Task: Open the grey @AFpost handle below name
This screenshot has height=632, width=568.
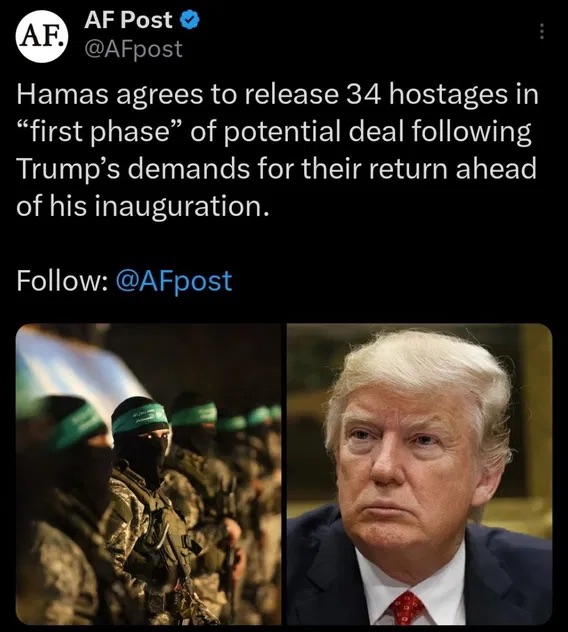Action: [133, 50]
